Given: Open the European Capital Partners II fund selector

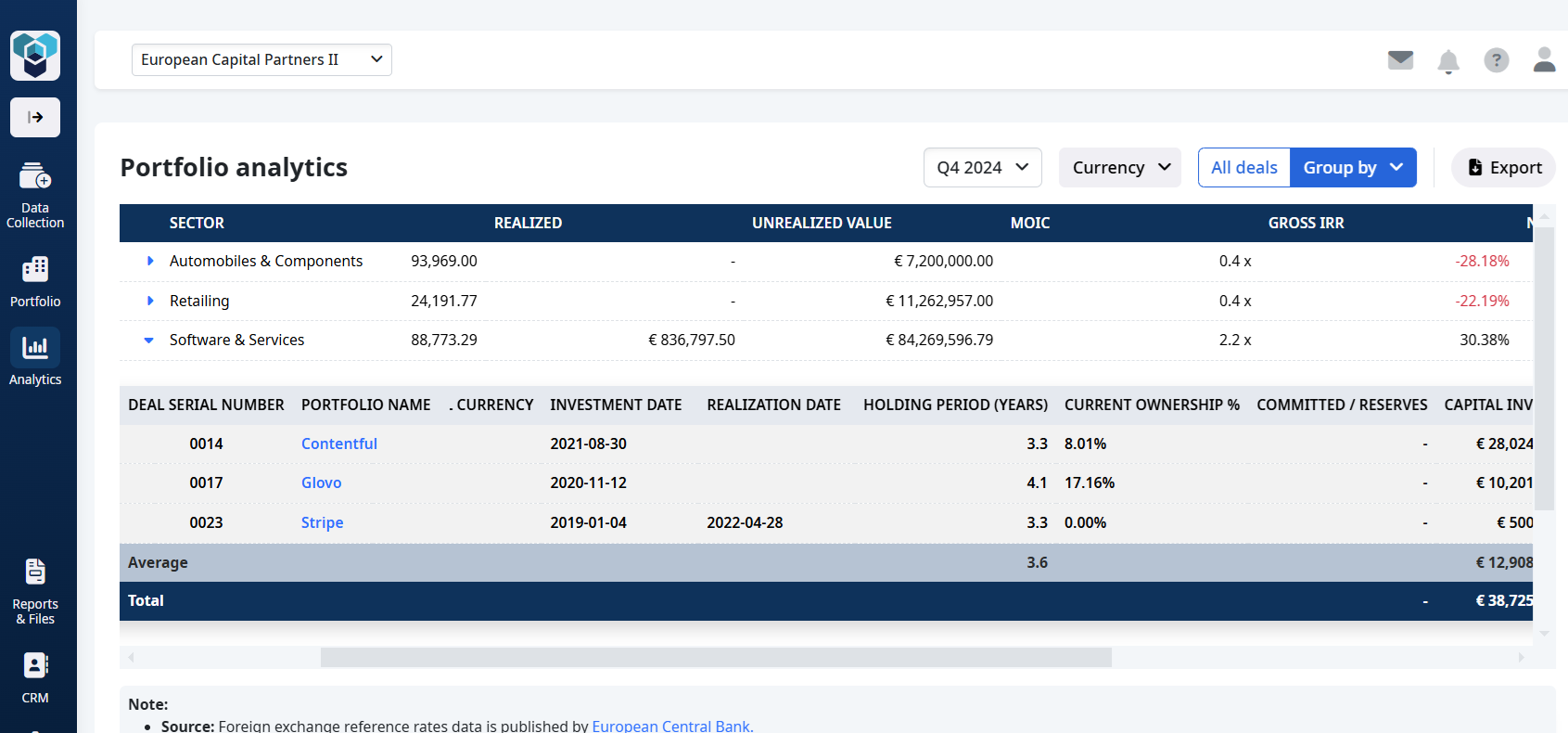Looking at the screenshot, I should (x=261, y=60).
